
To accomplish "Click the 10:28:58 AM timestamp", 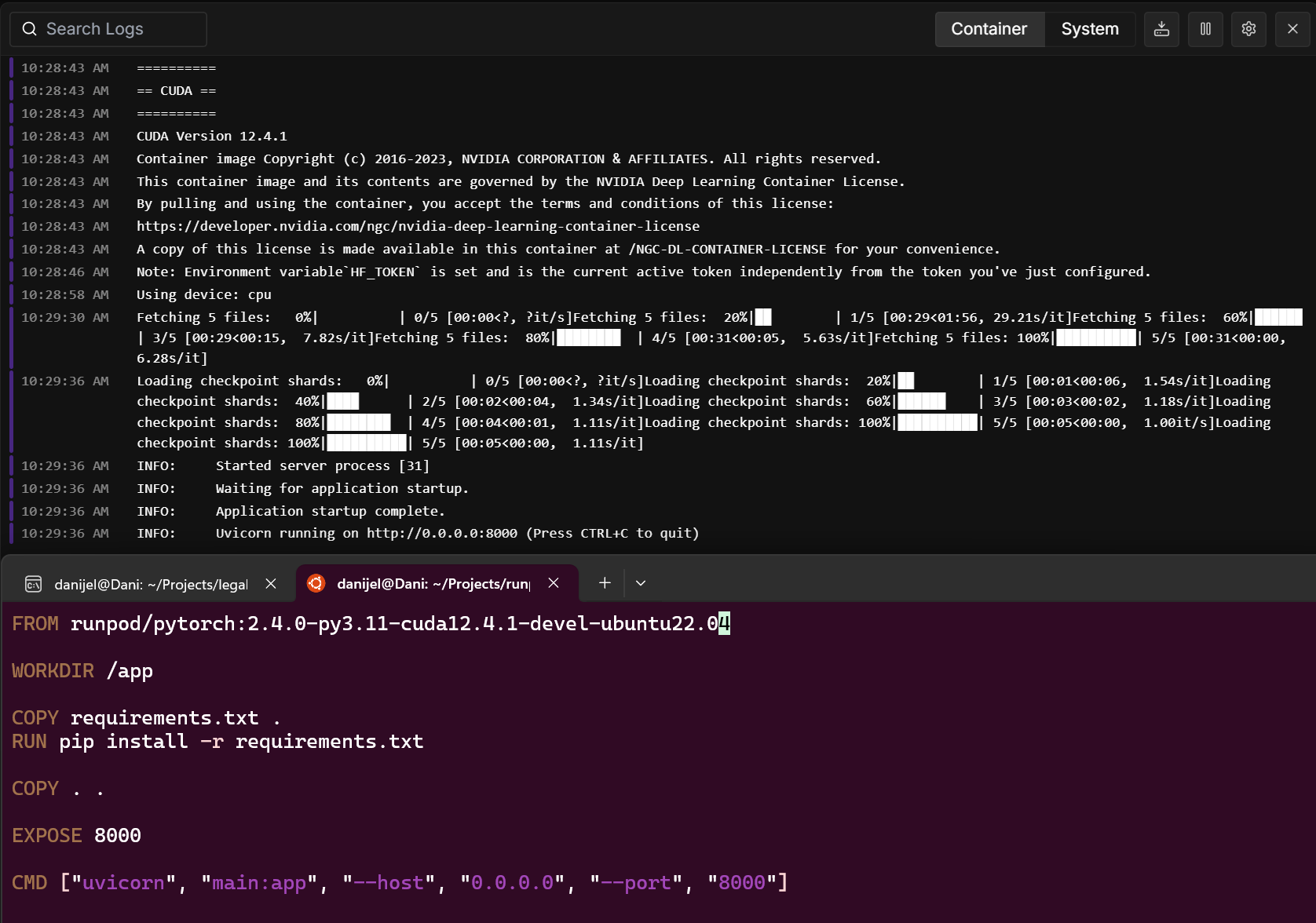I will pyautogui.click(x=65, y=294).
